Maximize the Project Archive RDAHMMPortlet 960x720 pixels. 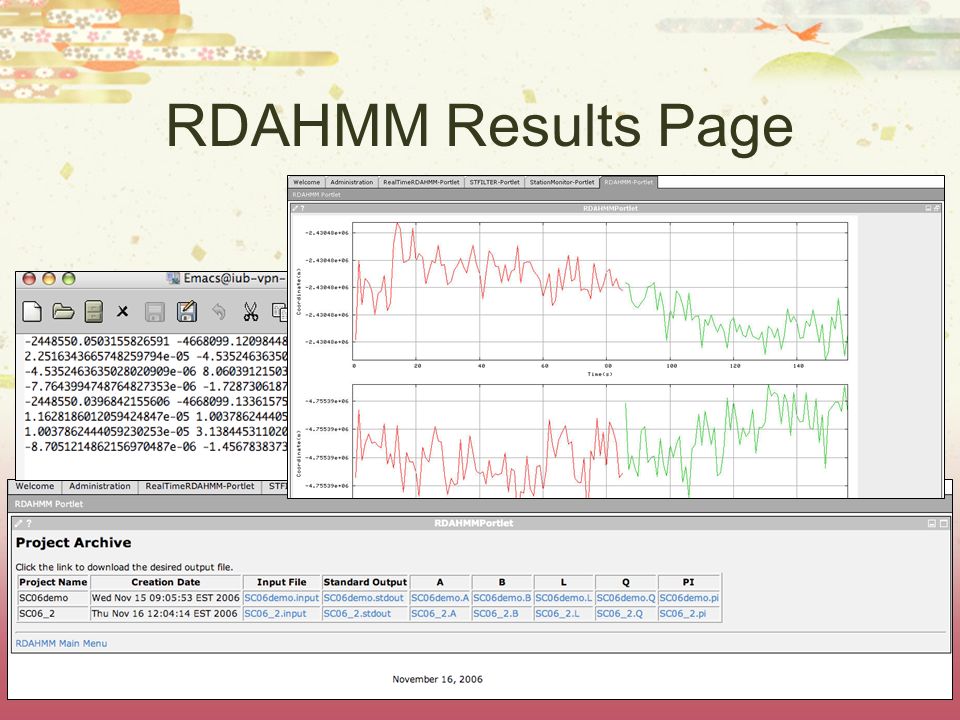[x=943, y=523]
